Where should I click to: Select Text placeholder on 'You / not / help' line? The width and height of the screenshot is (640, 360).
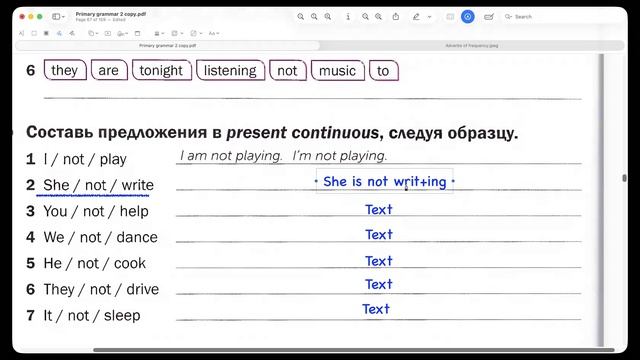pos(379,209)
